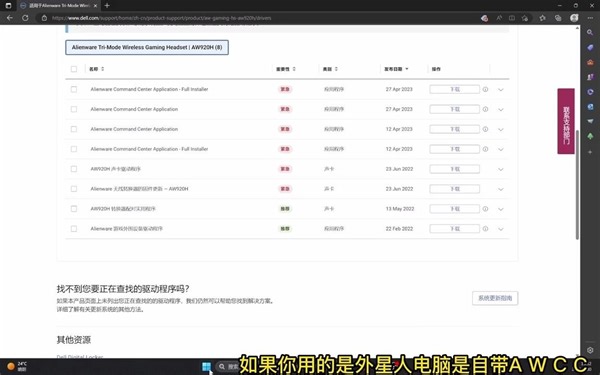Close the Alienware Tri-Mode browser tab
600x375 pixels.
click(95, 6)
